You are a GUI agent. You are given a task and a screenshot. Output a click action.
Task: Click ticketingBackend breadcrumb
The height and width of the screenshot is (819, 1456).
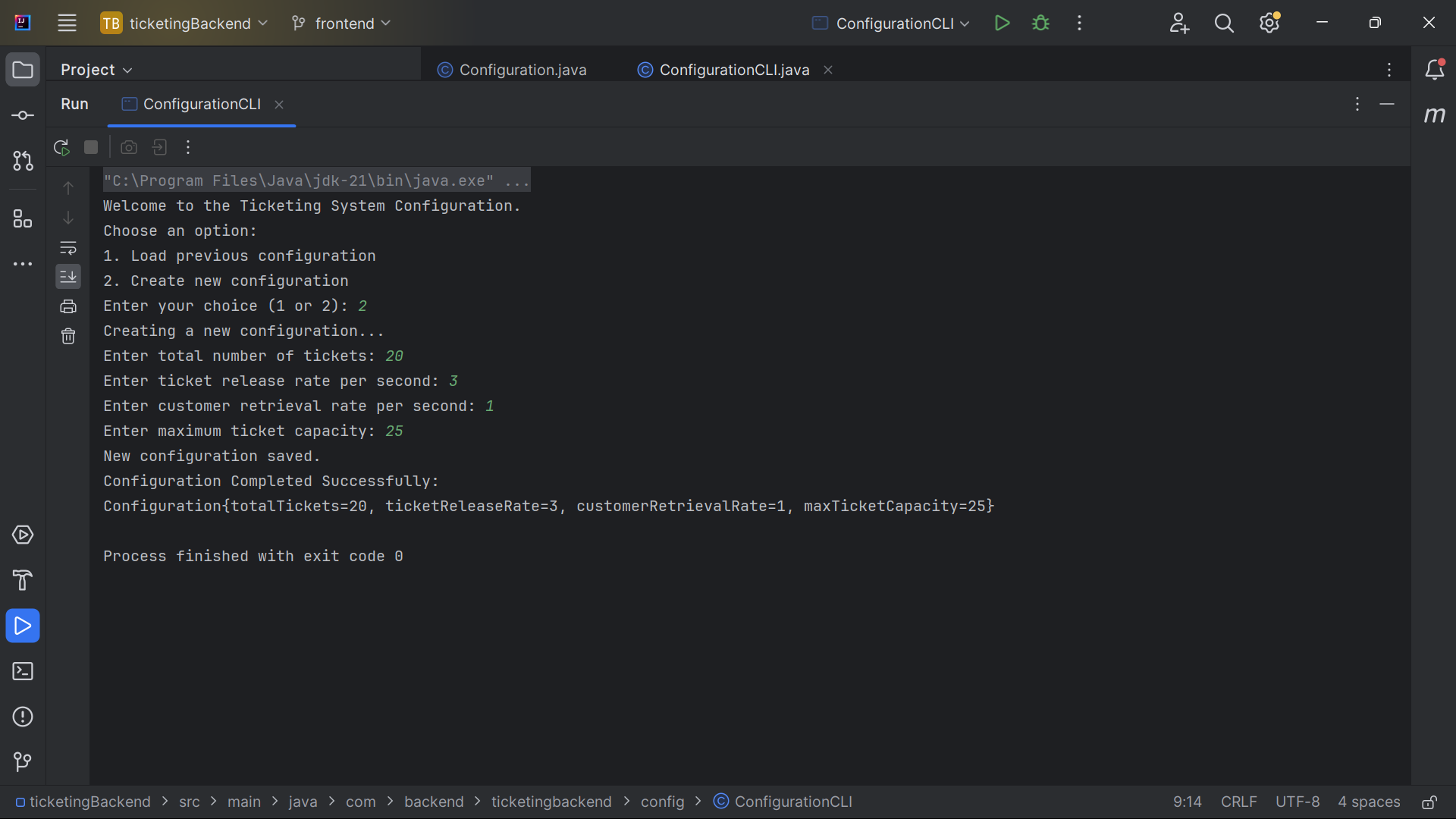83,802
